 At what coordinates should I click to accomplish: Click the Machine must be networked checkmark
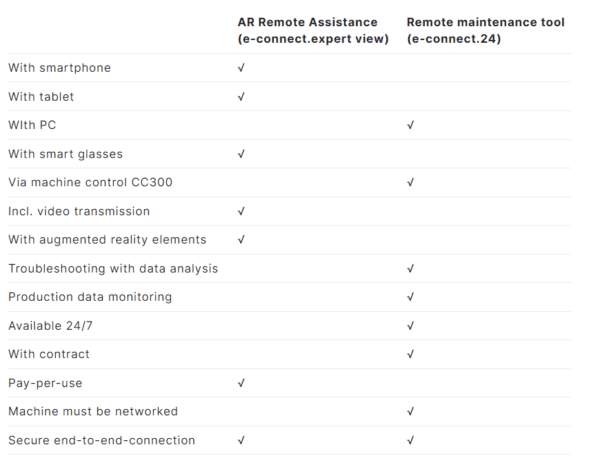click(410, 412)
